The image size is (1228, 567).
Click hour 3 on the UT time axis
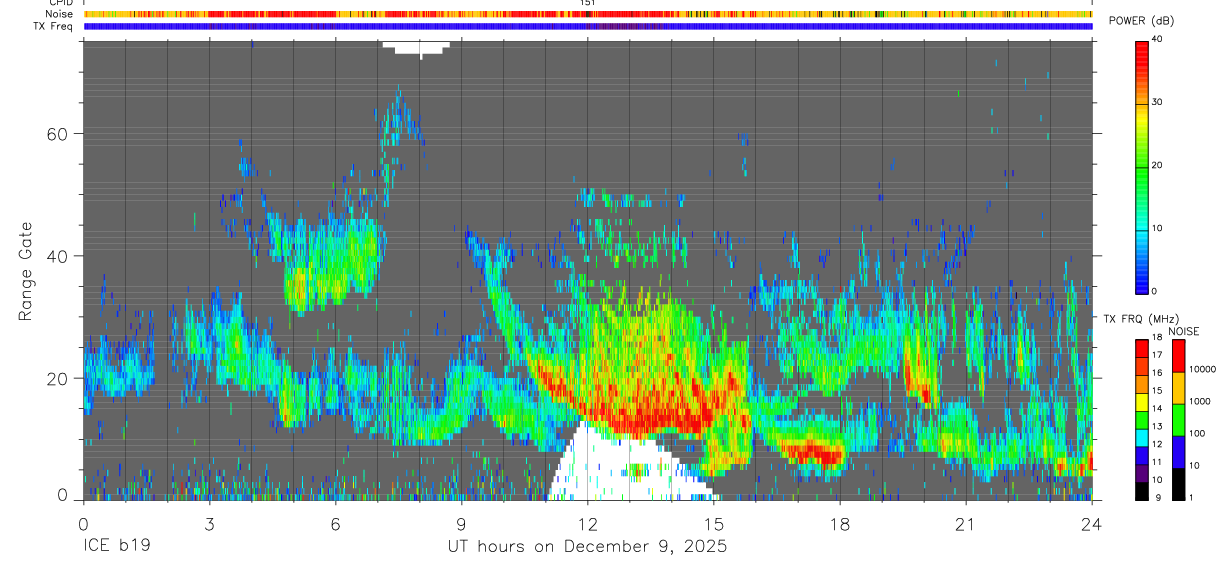(x=209, y=524)
